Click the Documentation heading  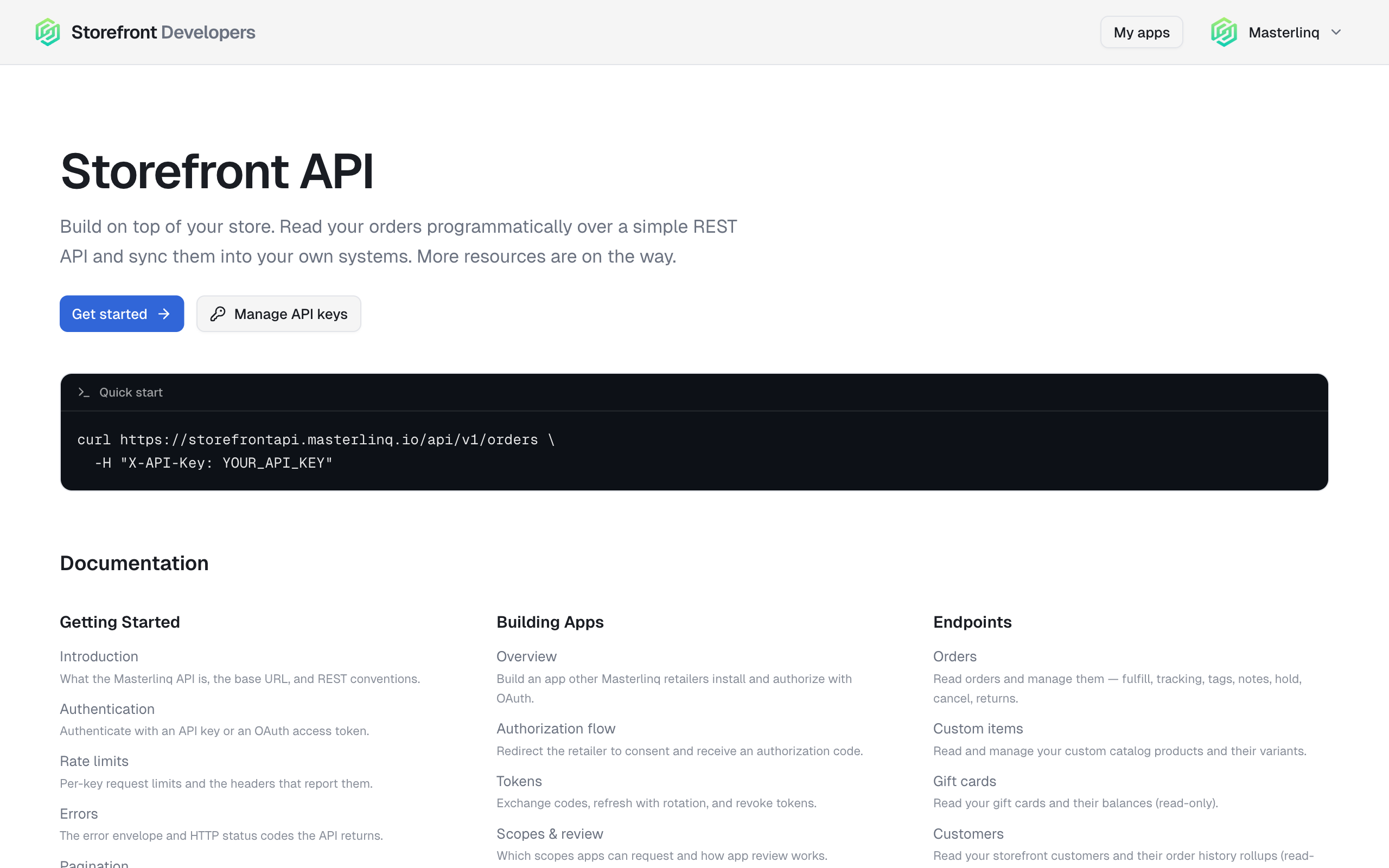[x=133, y=563]
